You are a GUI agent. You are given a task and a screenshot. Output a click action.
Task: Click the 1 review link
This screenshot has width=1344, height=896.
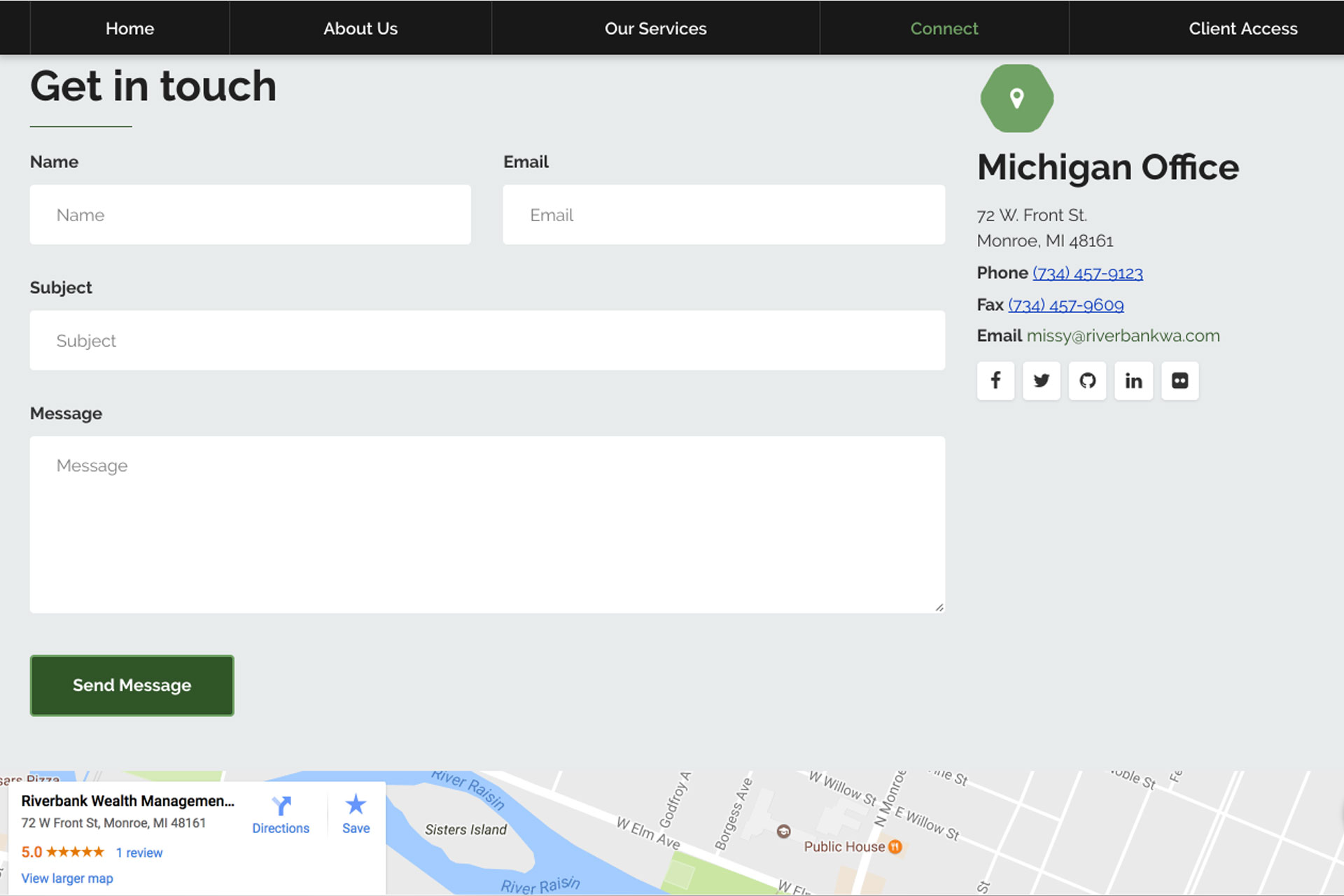[139, 853]
